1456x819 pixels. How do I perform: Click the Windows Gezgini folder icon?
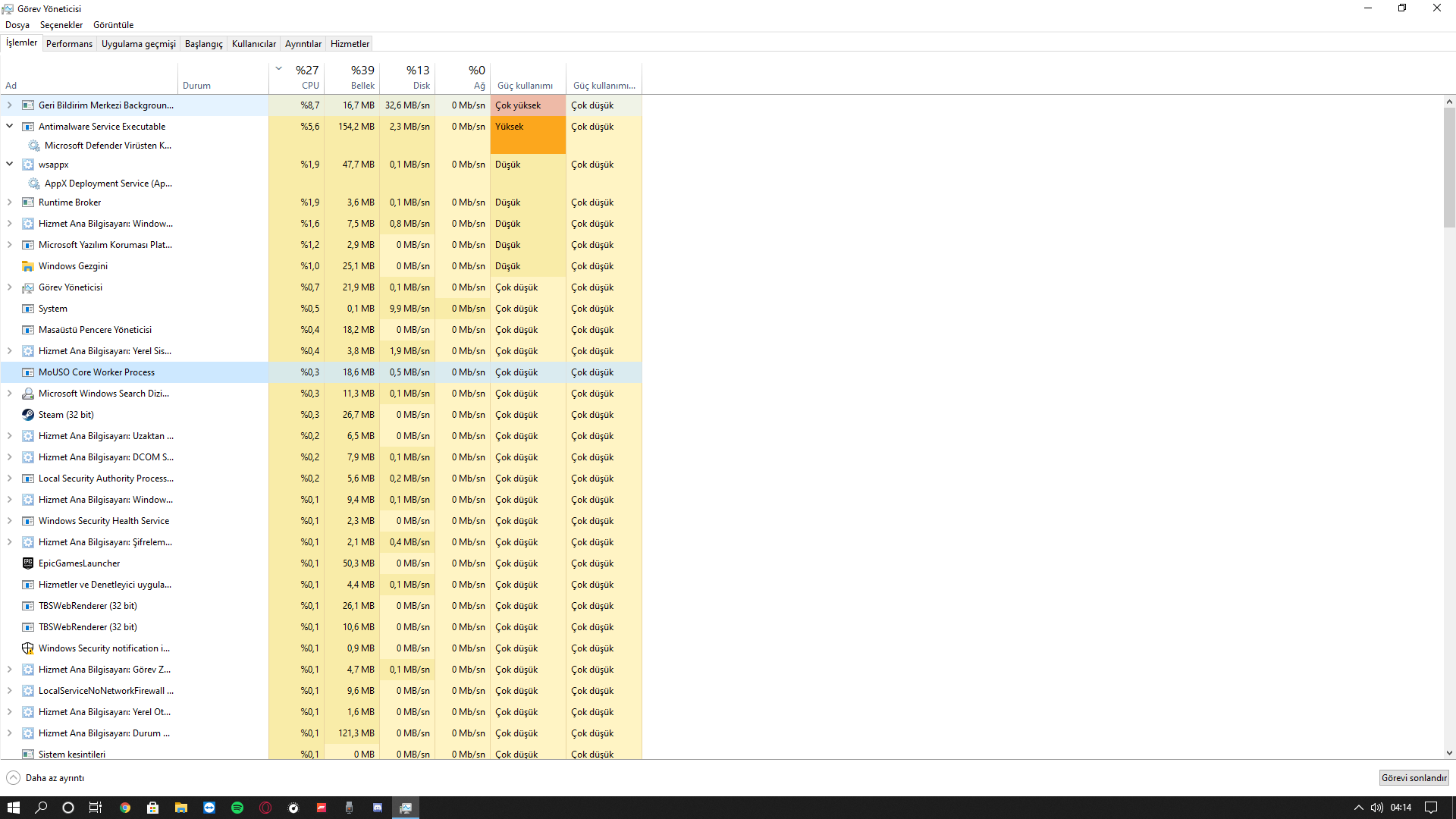[28, 266]
